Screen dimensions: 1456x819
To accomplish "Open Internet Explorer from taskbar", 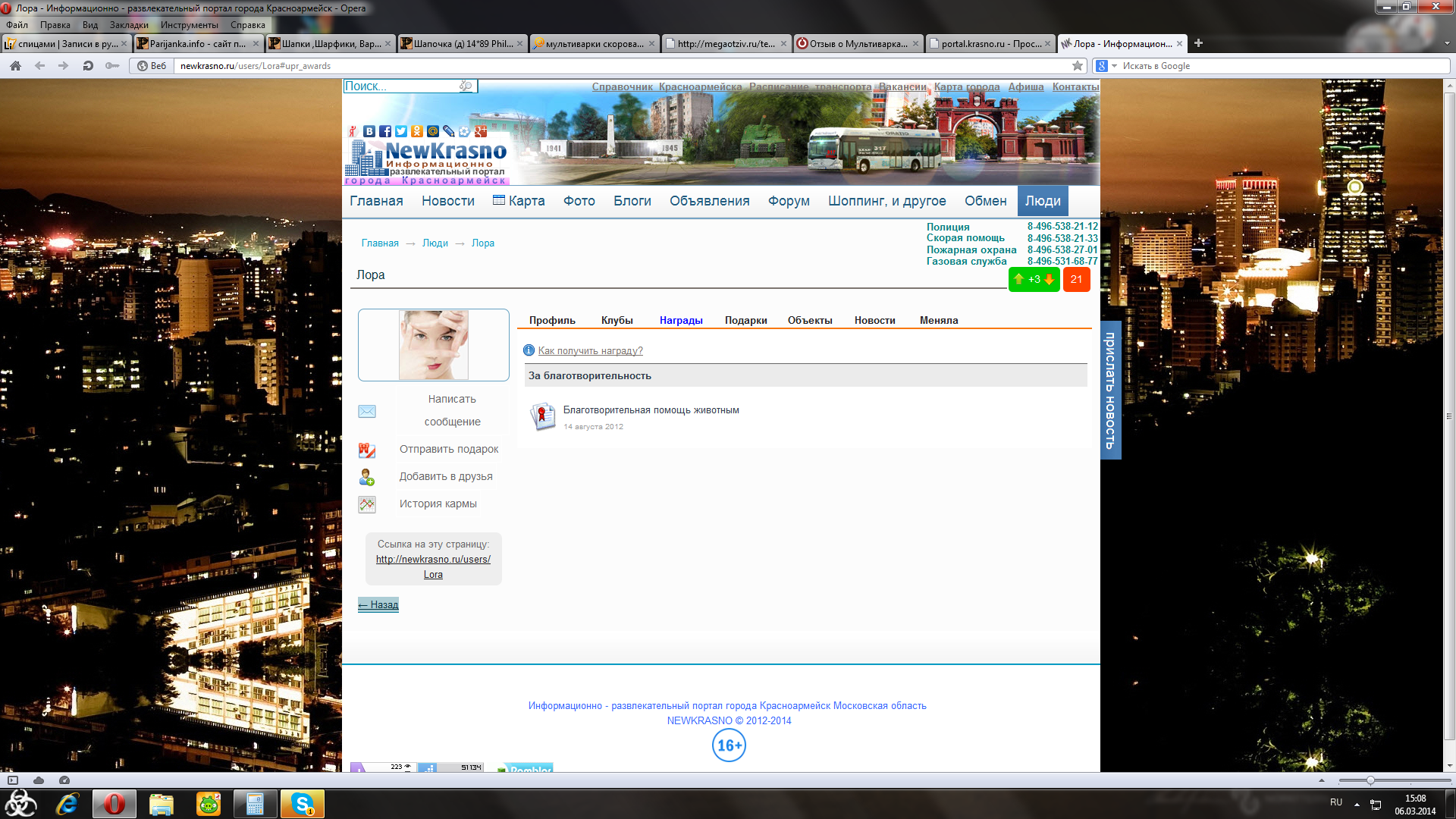I will tap(67, 804).
